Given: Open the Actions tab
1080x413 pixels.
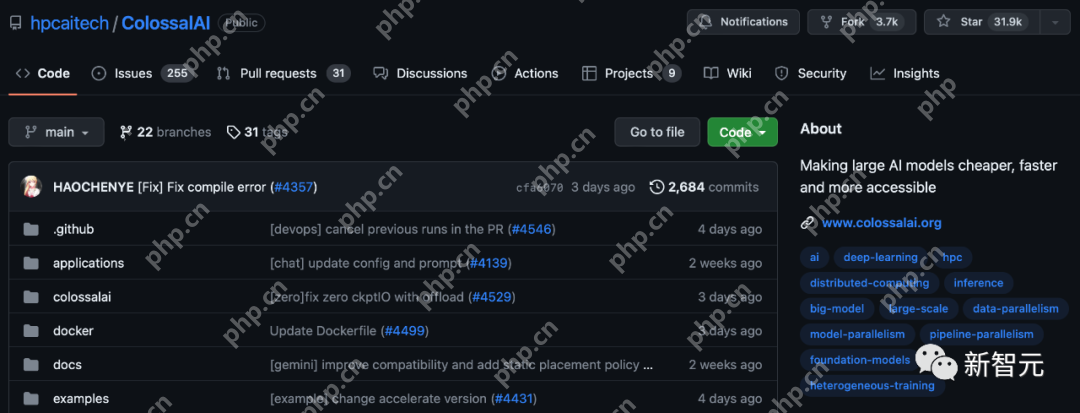Looking at the screenshot, I should click(526, 73).
